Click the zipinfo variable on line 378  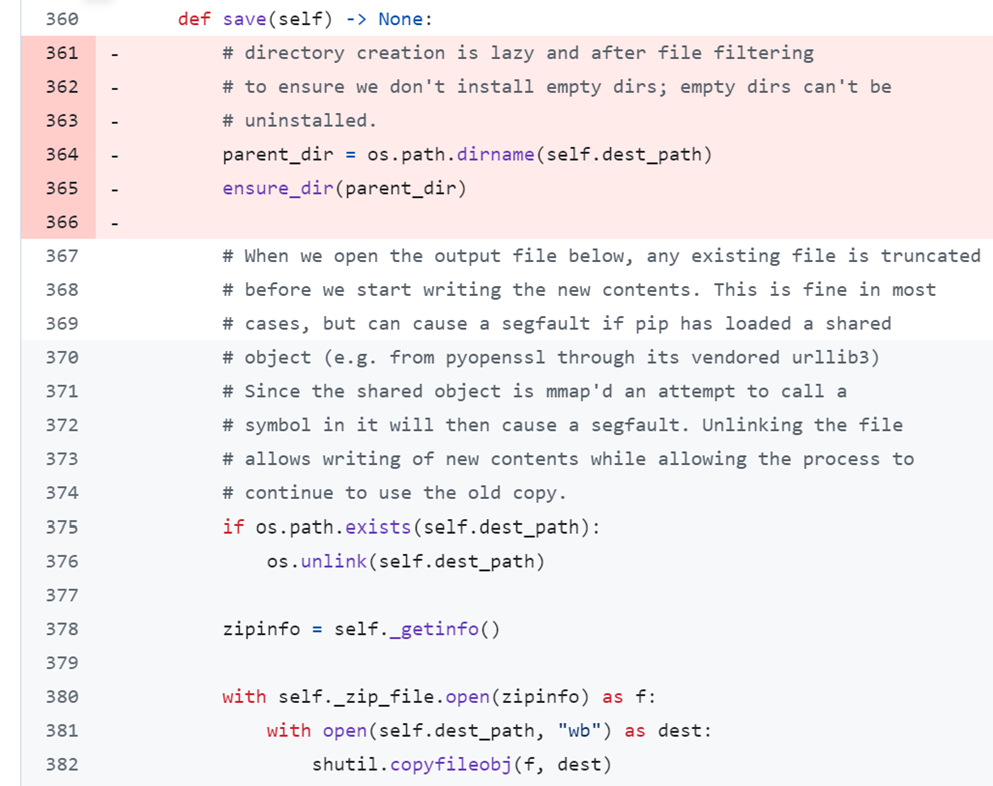pyautogui.click(x=261, y=629)
